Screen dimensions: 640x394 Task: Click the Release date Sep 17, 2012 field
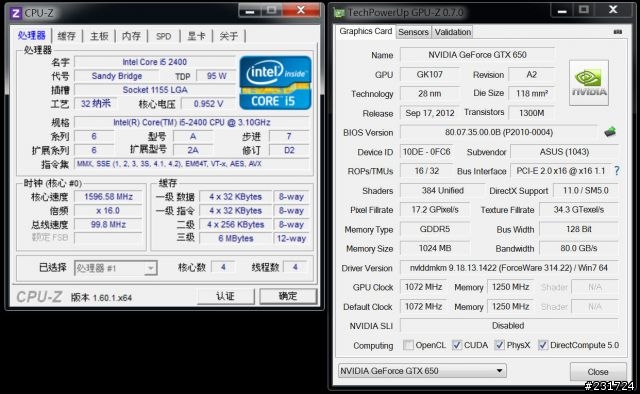430,113
